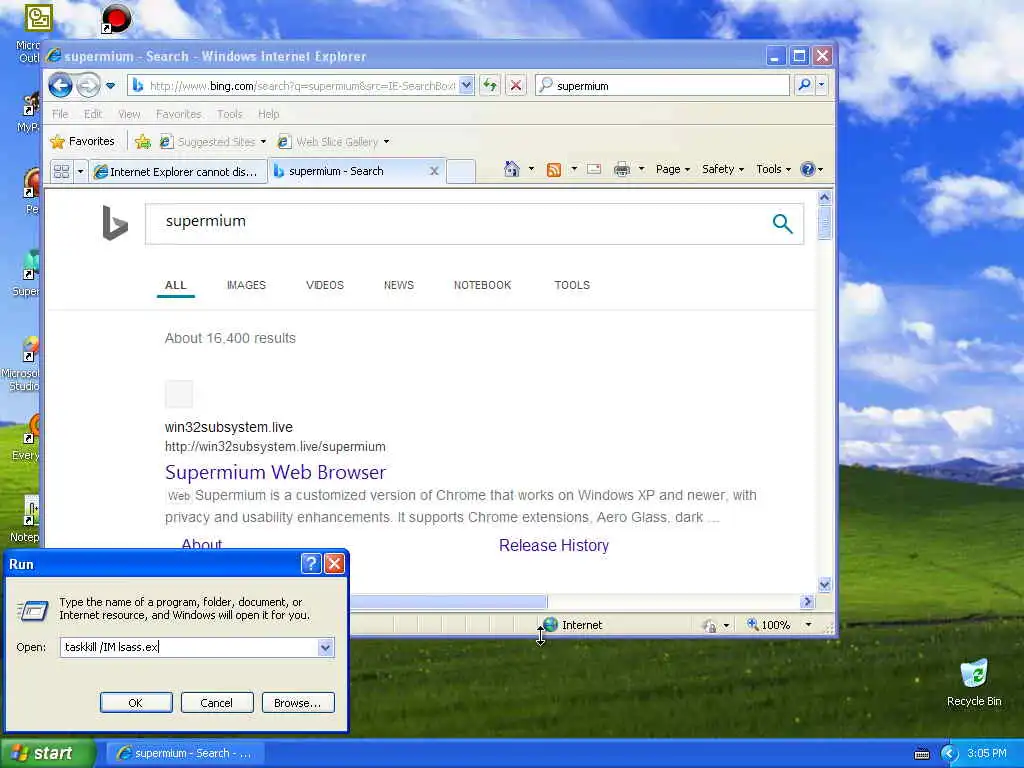
Task: Open a new blank tab
Action: [460, 171]
